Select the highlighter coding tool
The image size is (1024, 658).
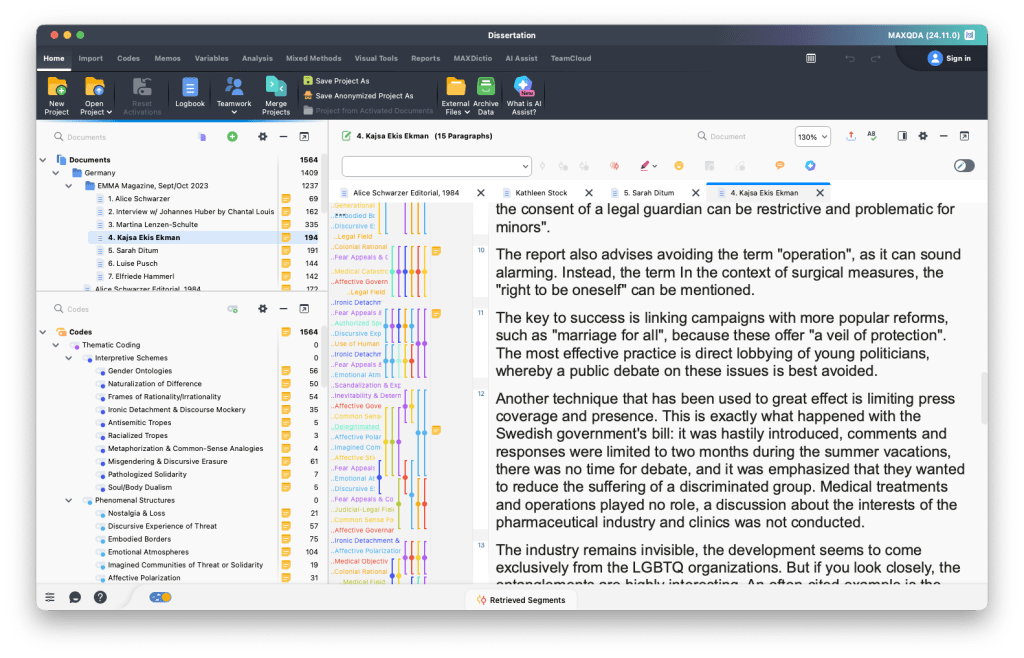click(646, 166)
